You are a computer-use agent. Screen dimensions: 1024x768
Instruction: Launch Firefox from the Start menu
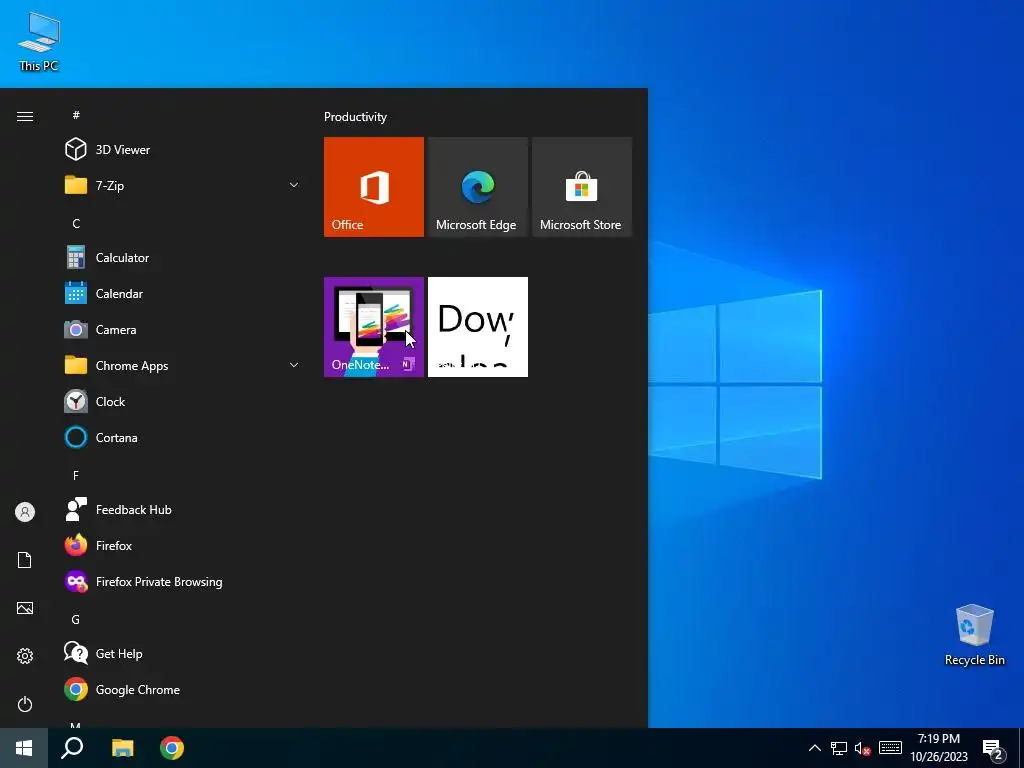183,545
